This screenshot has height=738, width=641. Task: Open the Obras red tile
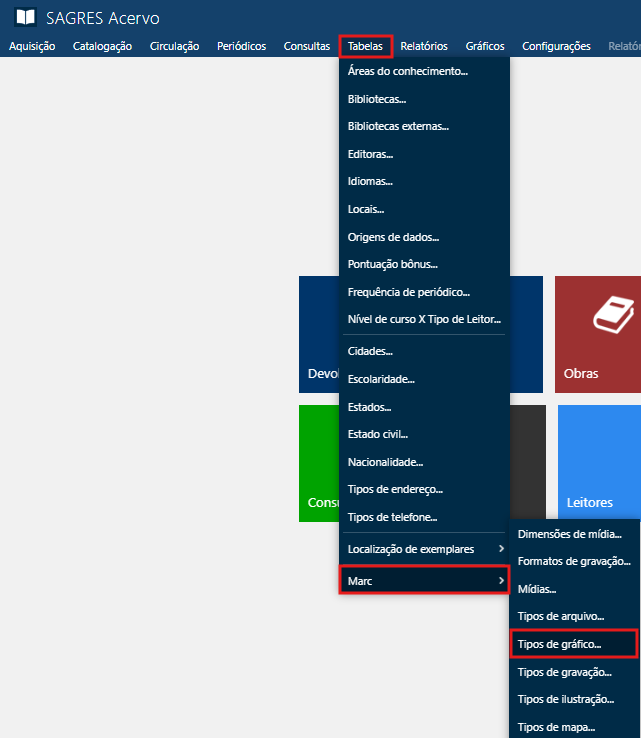[x=597, y=334]
